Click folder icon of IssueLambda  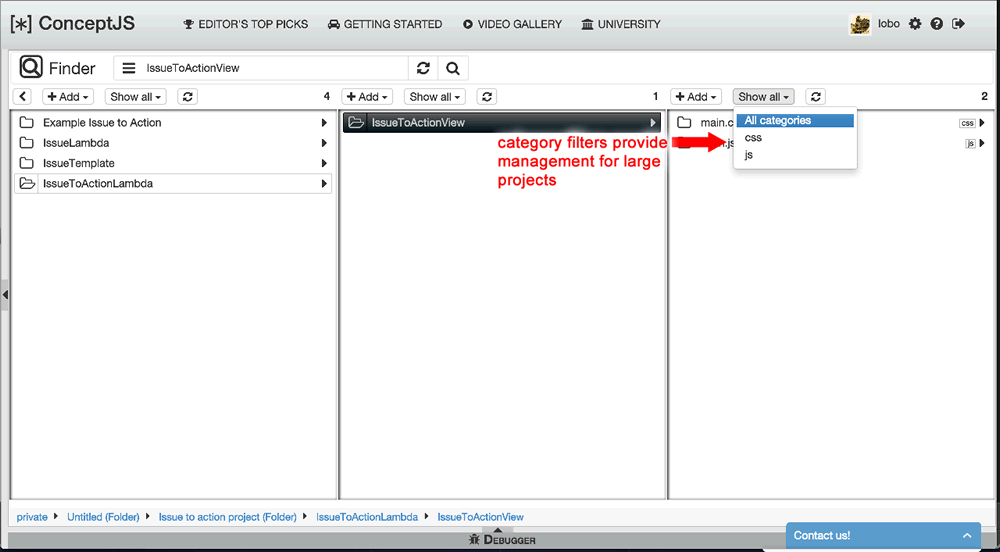(x=27, y=143)
